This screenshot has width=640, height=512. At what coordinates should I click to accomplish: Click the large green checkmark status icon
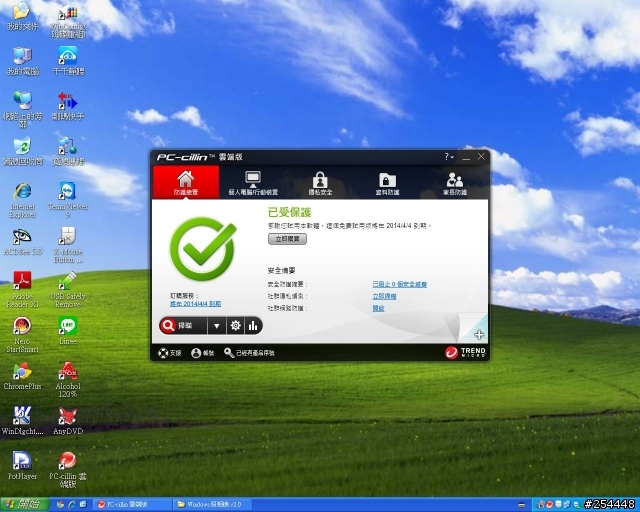[x=203, y=249]
